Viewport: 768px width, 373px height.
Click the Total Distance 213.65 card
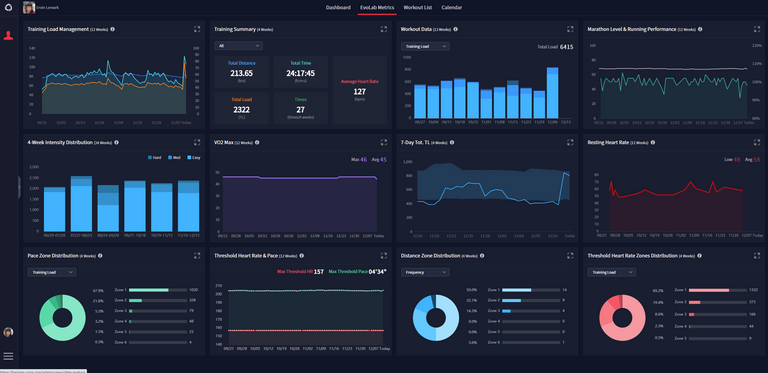pos(241,72)
